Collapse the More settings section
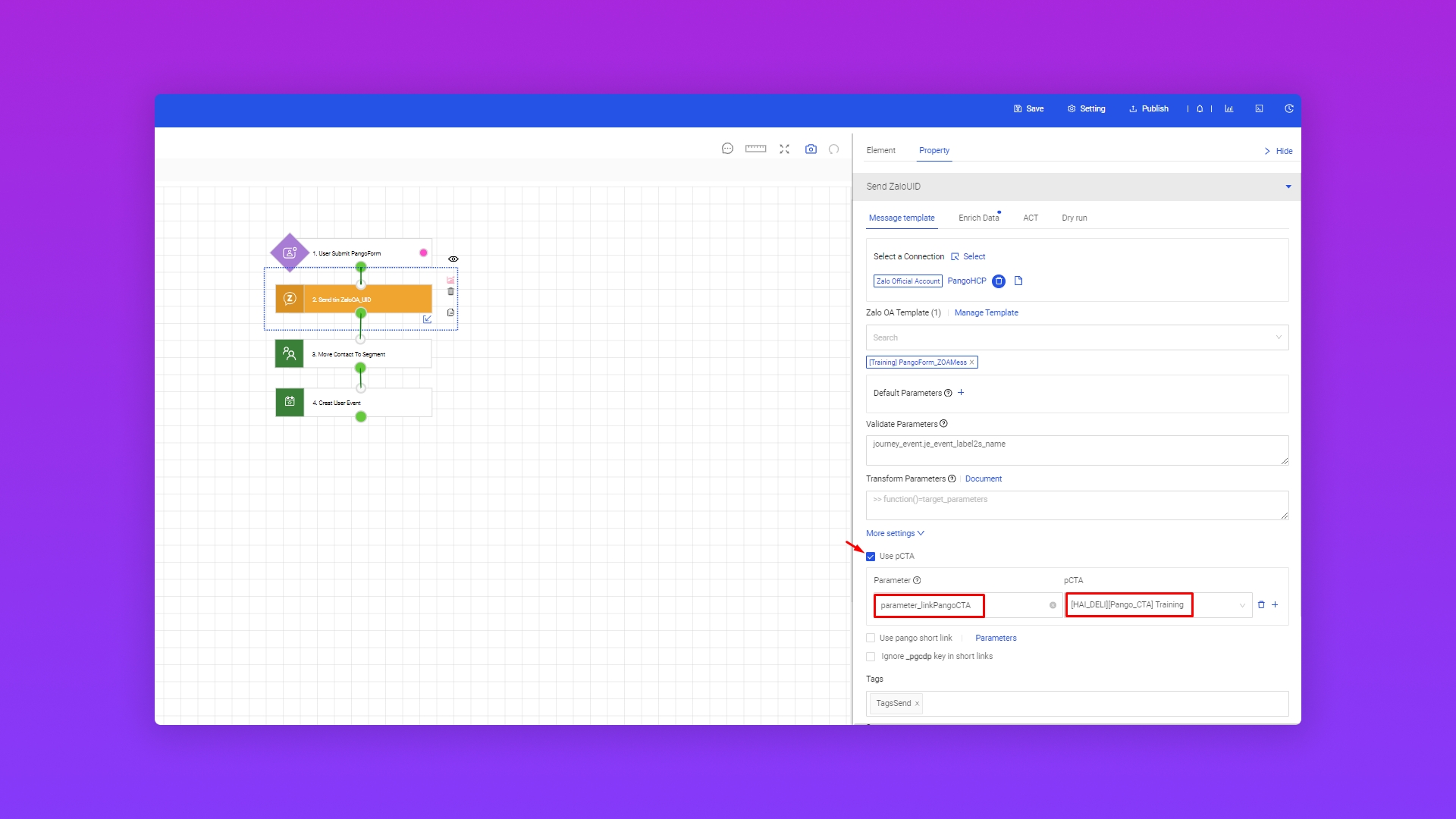The width and height of the screenshot is (1456, 819). click(895, 534)
